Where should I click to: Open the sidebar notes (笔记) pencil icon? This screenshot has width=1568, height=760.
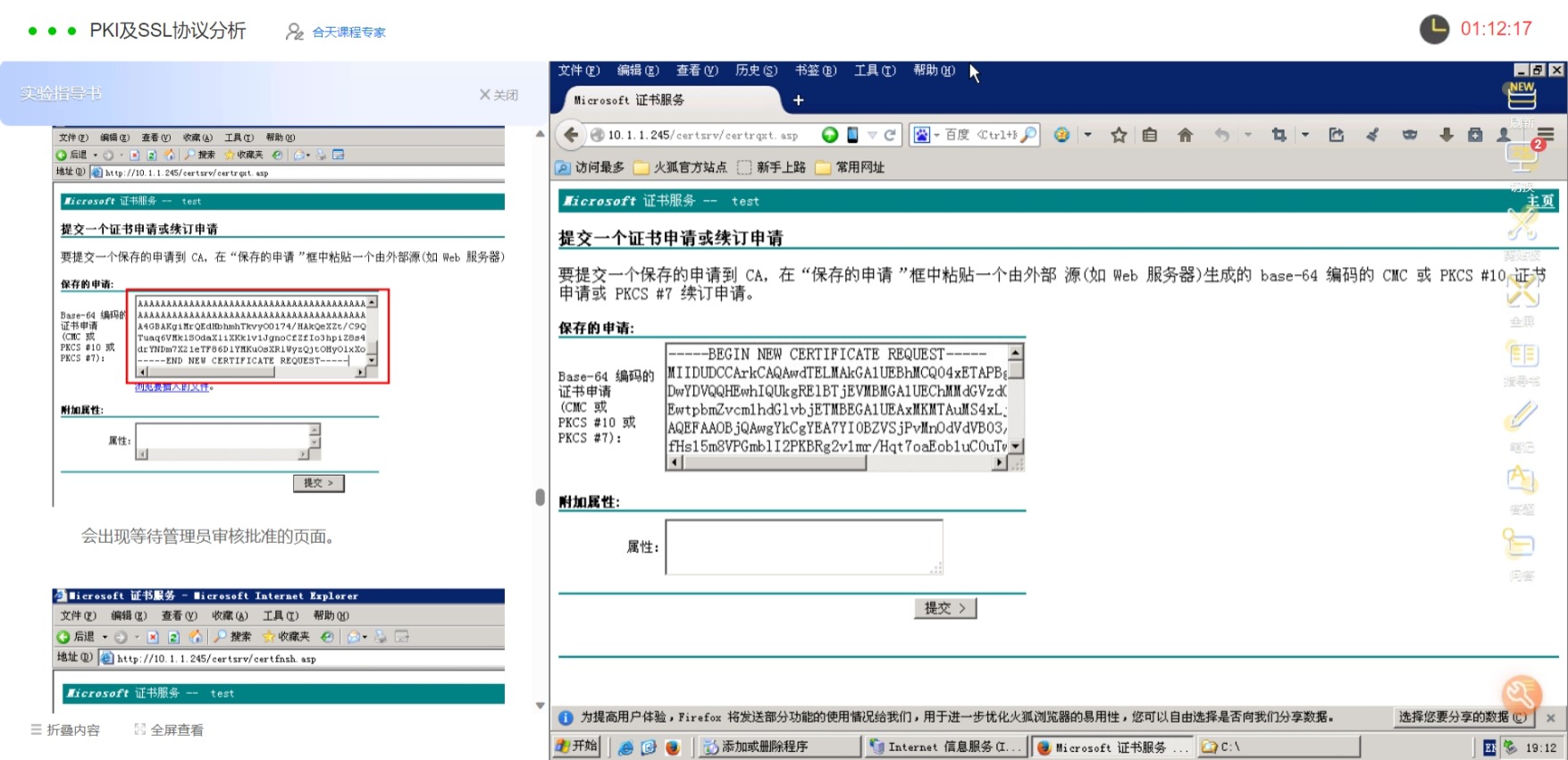(1522, 417)
